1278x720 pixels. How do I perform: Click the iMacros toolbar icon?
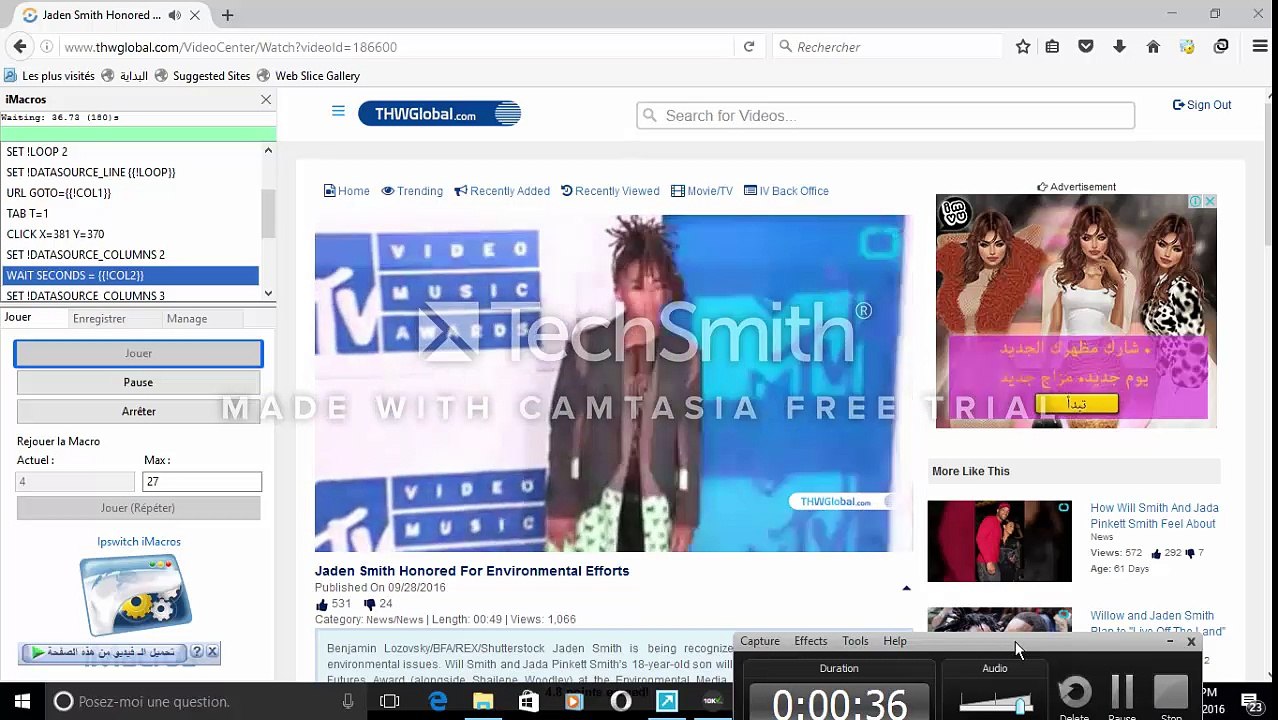point(1187,46)
